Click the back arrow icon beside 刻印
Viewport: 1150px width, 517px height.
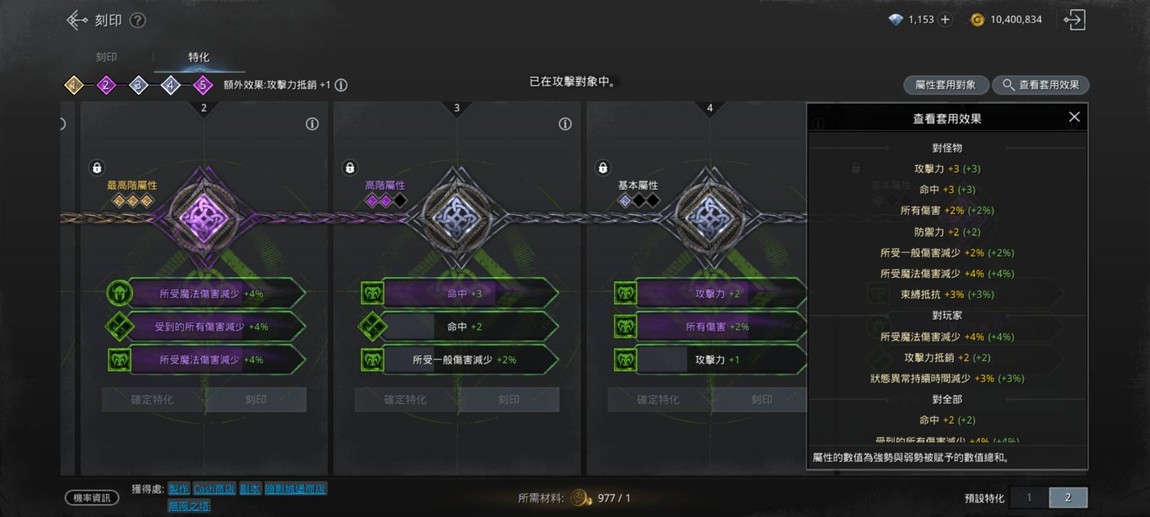point(76,20)
